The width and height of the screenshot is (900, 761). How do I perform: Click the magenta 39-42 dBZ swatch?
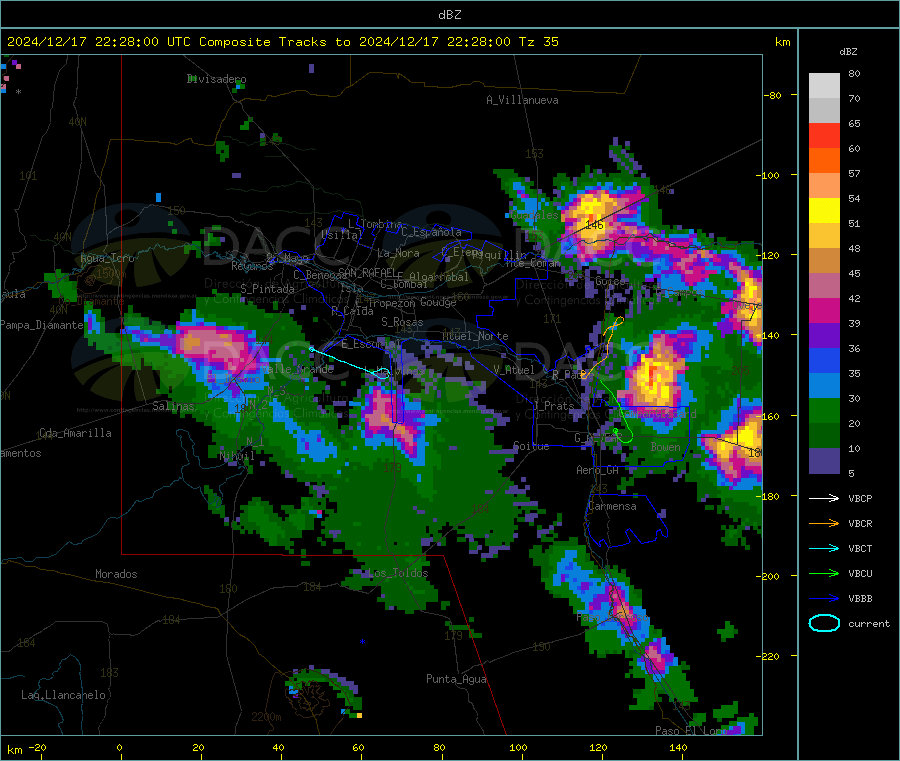(824, 311)
